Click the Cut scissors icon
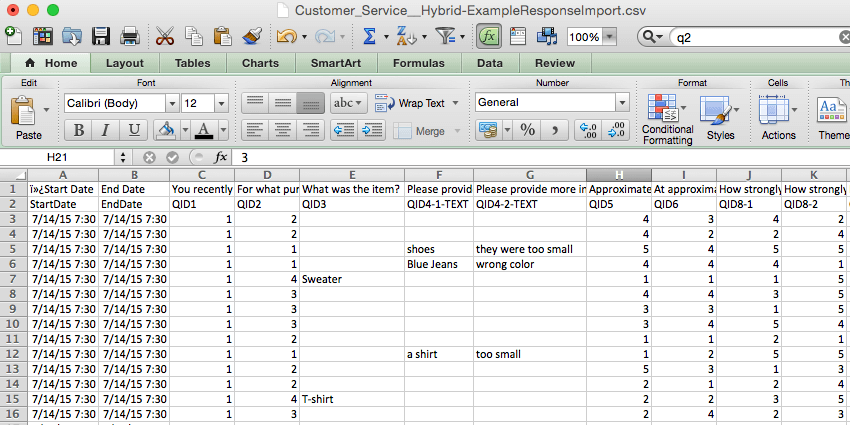850x425 pixels. pos(166,37)
